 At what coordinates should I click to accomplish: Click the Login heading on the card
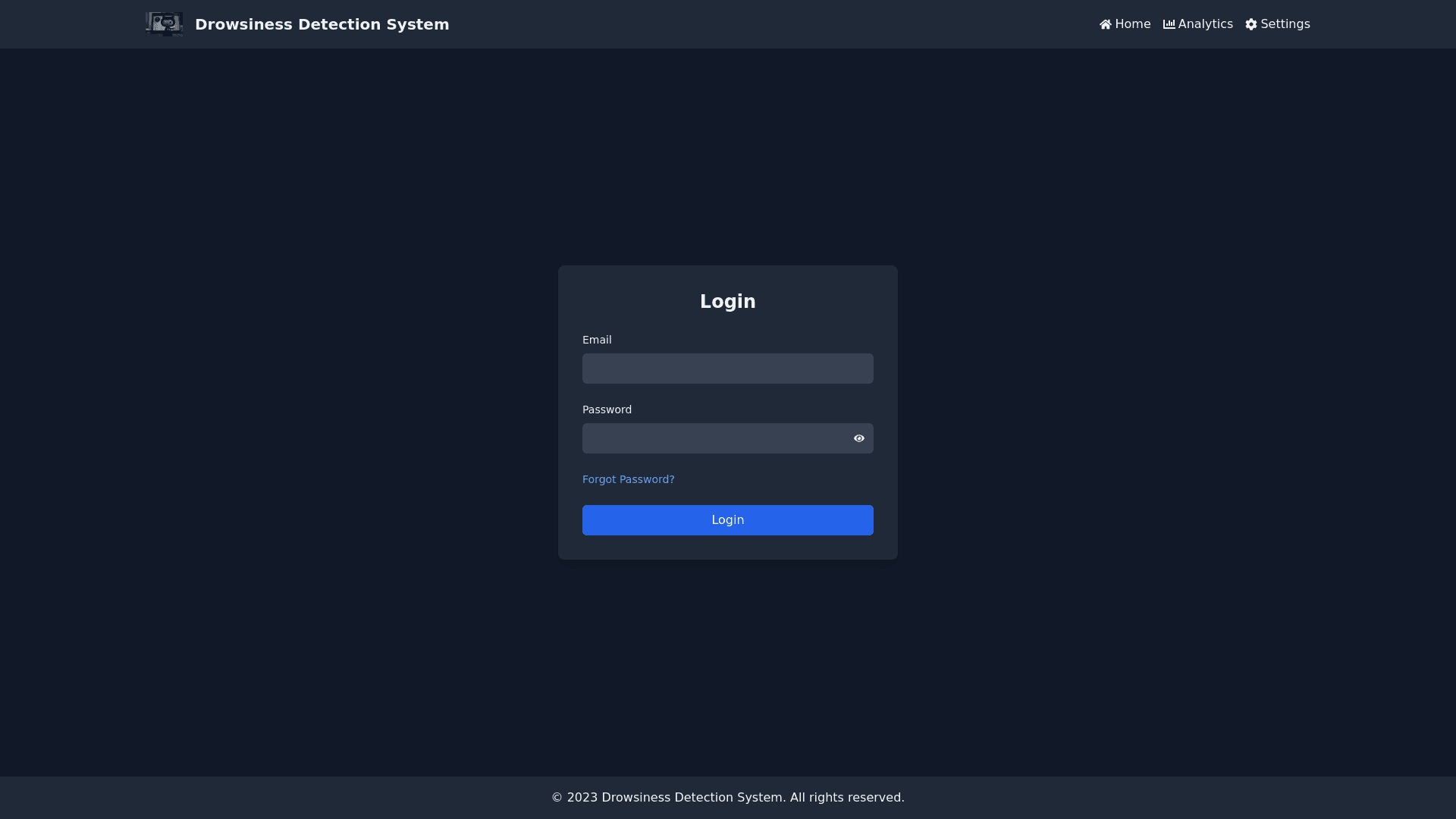coord(727,302)
